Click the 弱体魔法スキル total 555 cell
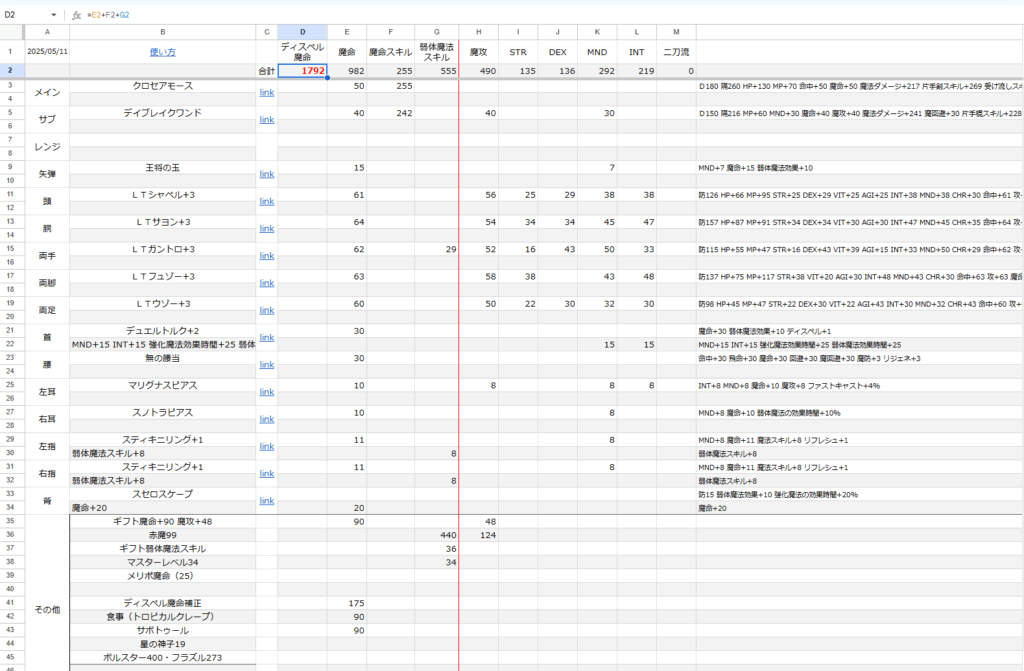 point(436,71)
